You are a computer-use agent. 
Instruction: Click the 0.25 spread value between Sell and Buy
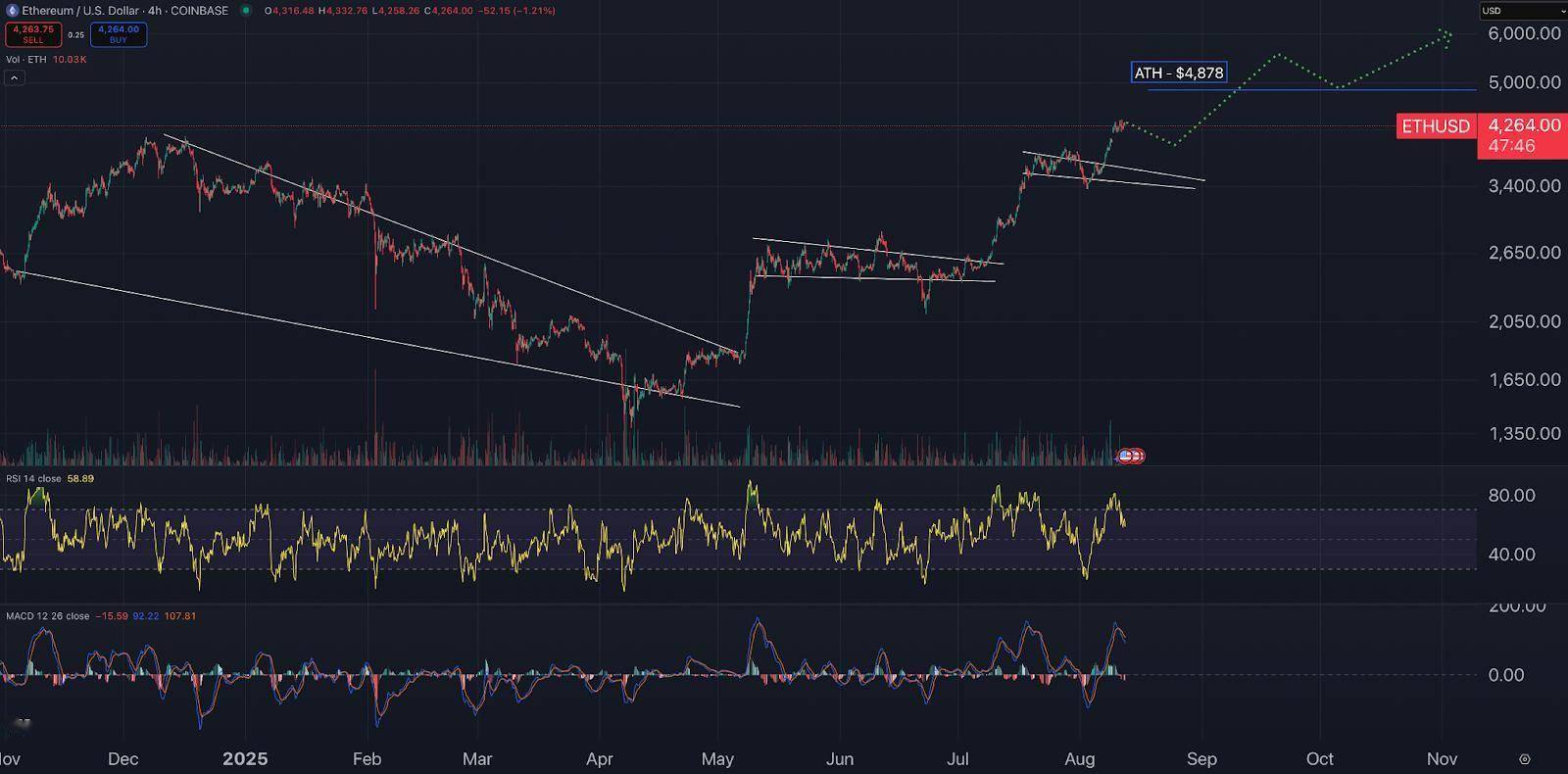click(x=75, y=35)
